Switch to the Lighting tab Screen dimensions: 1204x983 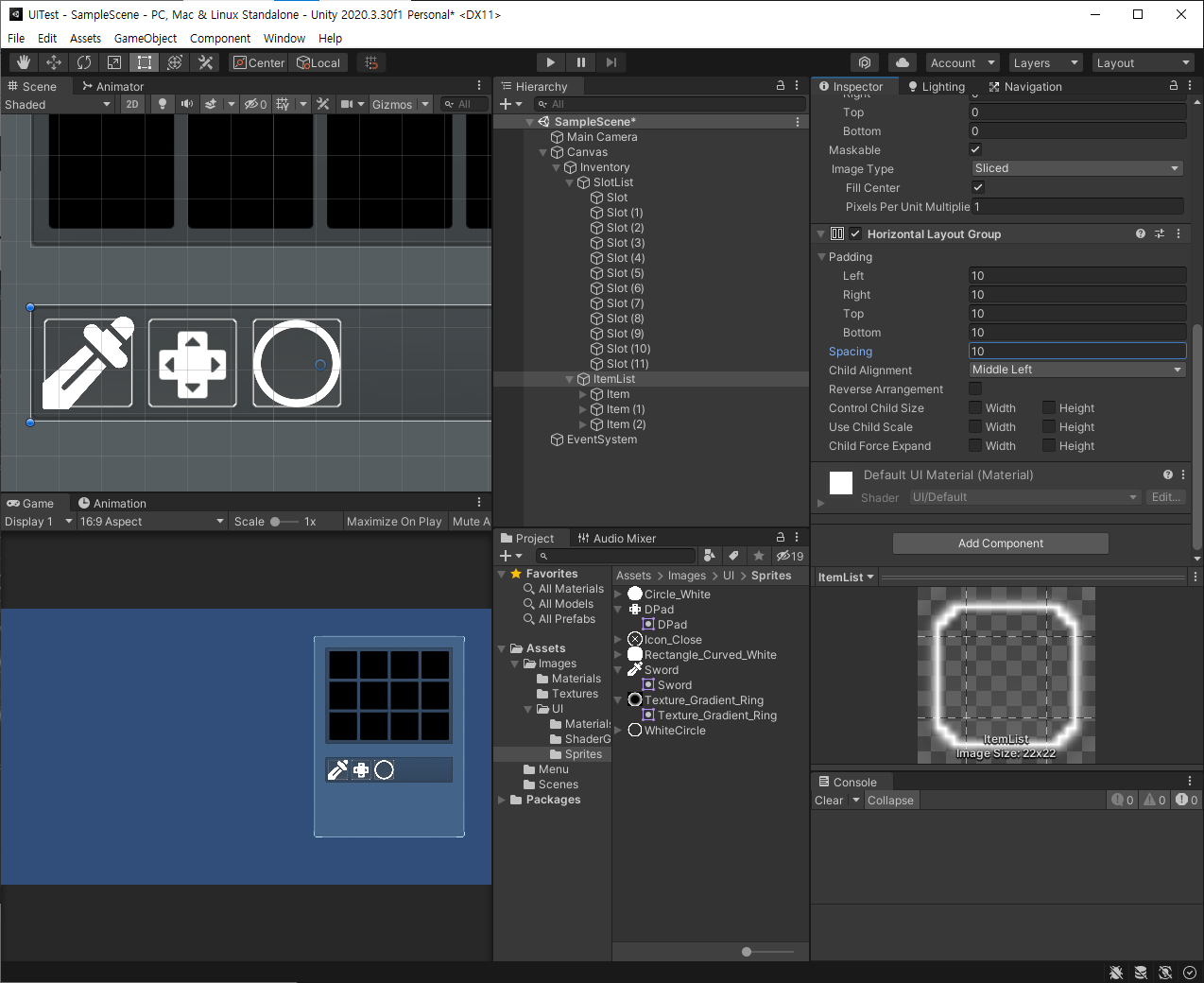(x=936, y=86)
